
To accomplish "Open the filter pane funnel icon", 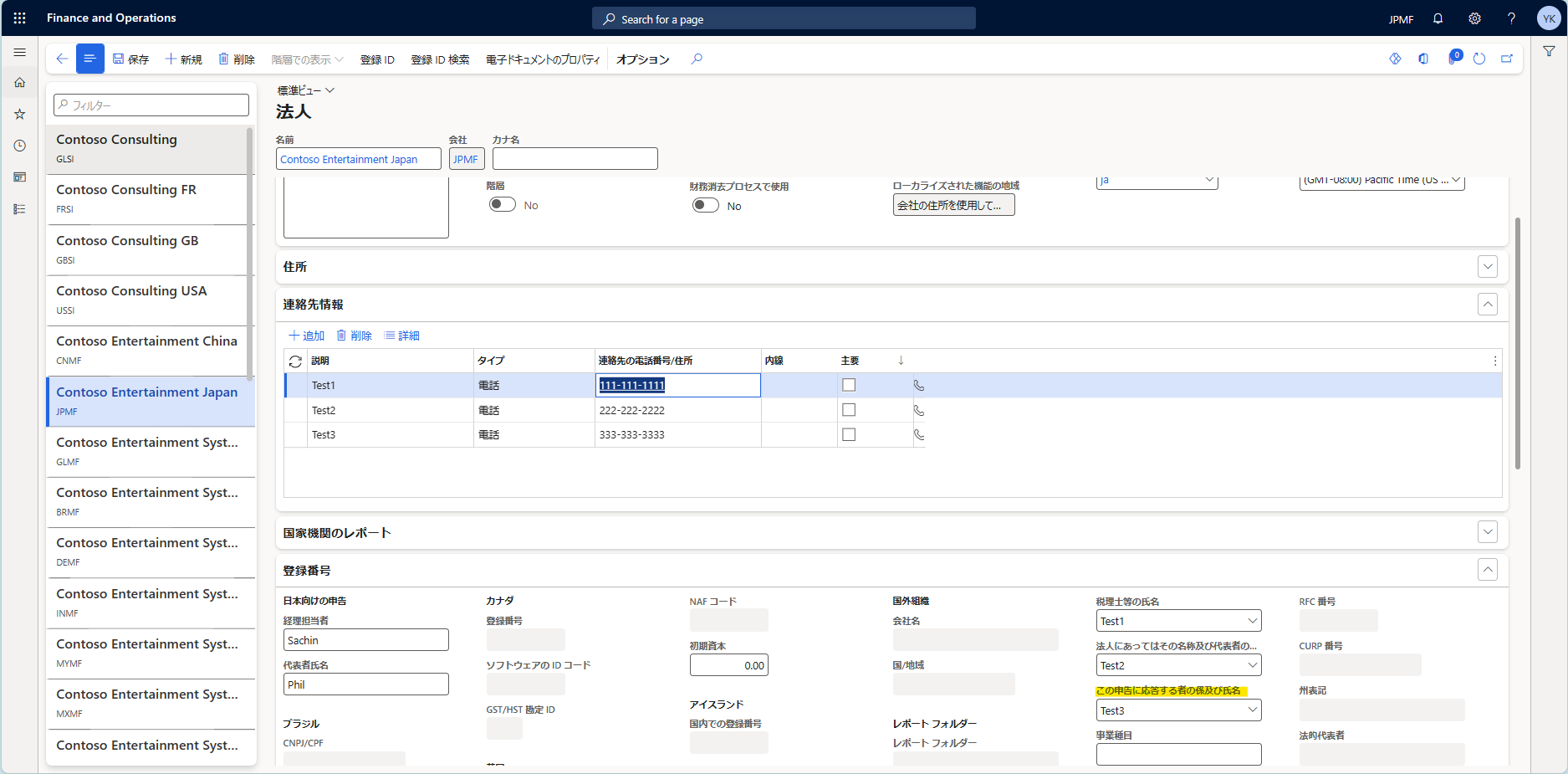I will pyautogui.click(x=1549, y=52).
